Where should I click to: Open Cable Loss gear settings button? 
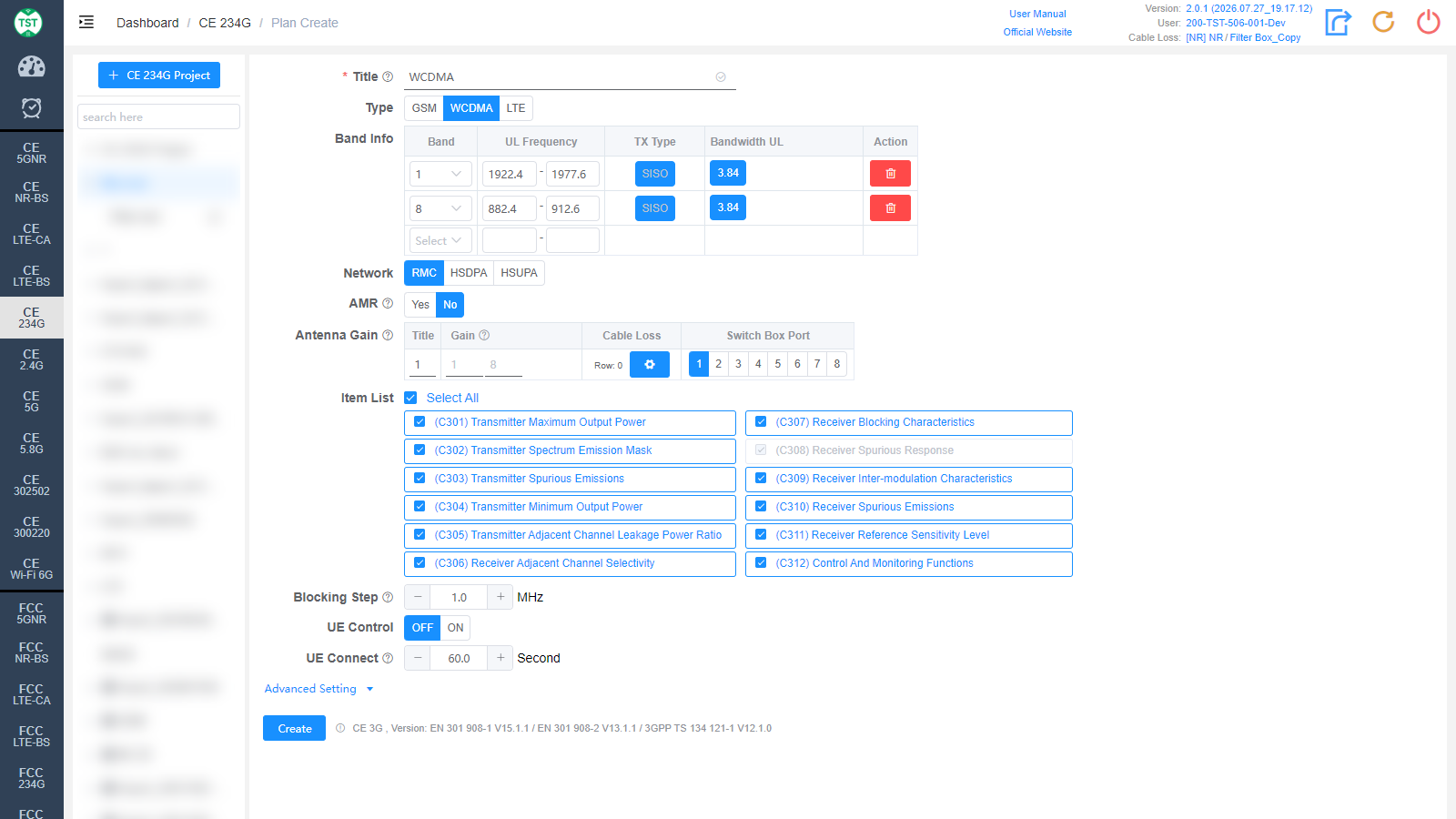click(650, 365)
